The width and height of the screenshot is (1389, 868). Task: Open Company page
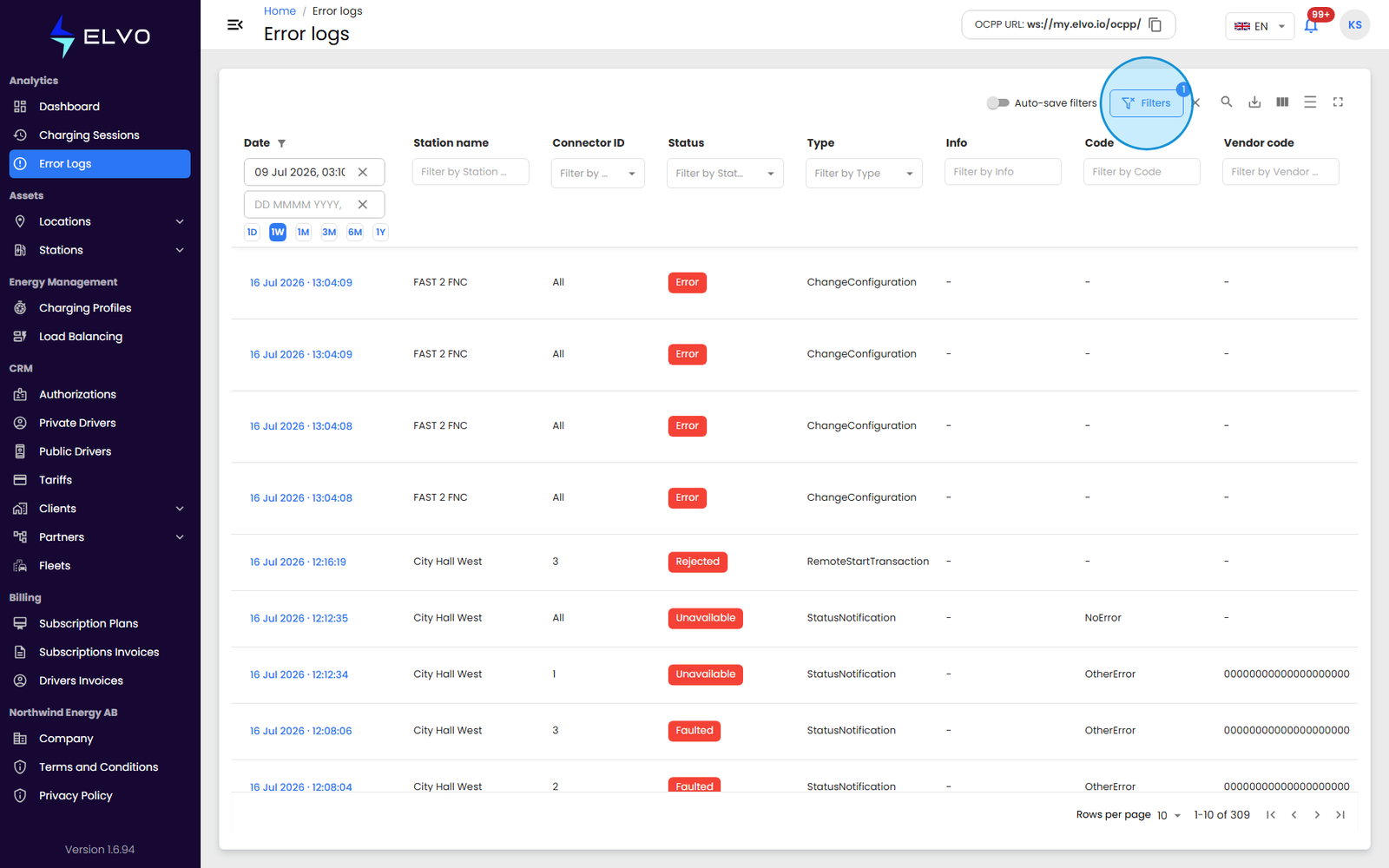(100, 739)
